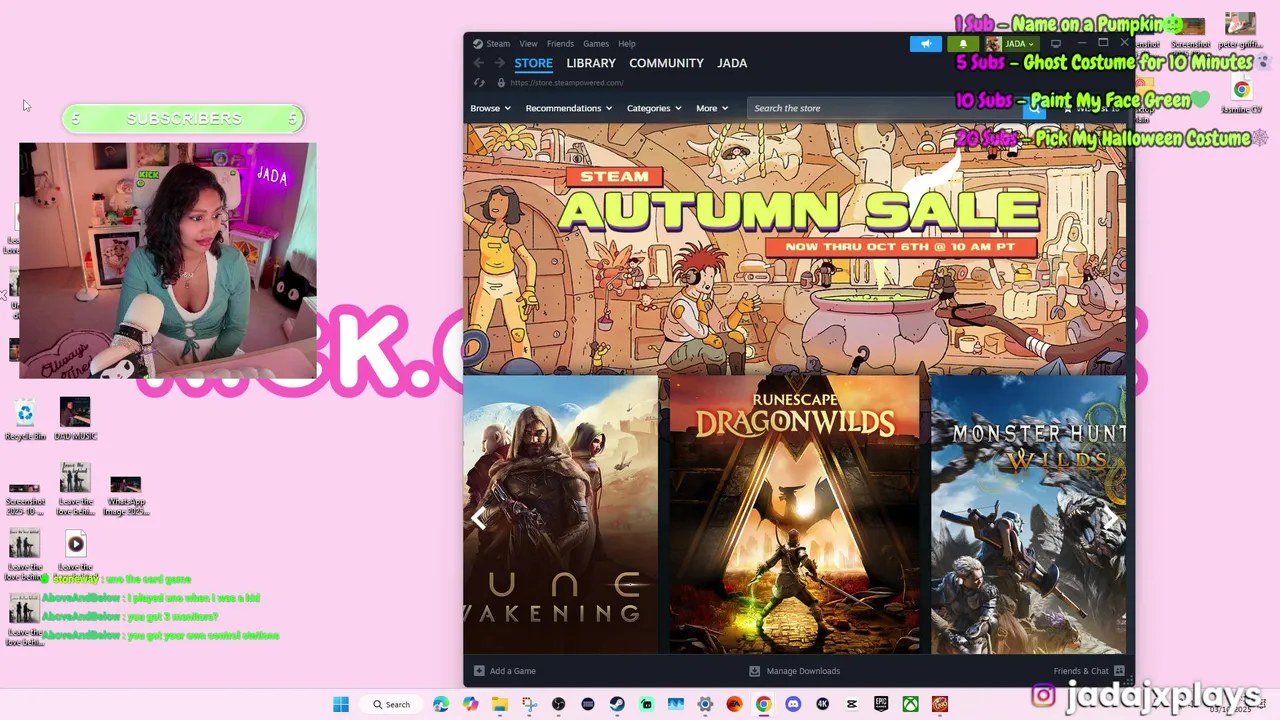Open Manage Downloads
The width and height of the screenshot is (1280, 720).
point(795,671)
